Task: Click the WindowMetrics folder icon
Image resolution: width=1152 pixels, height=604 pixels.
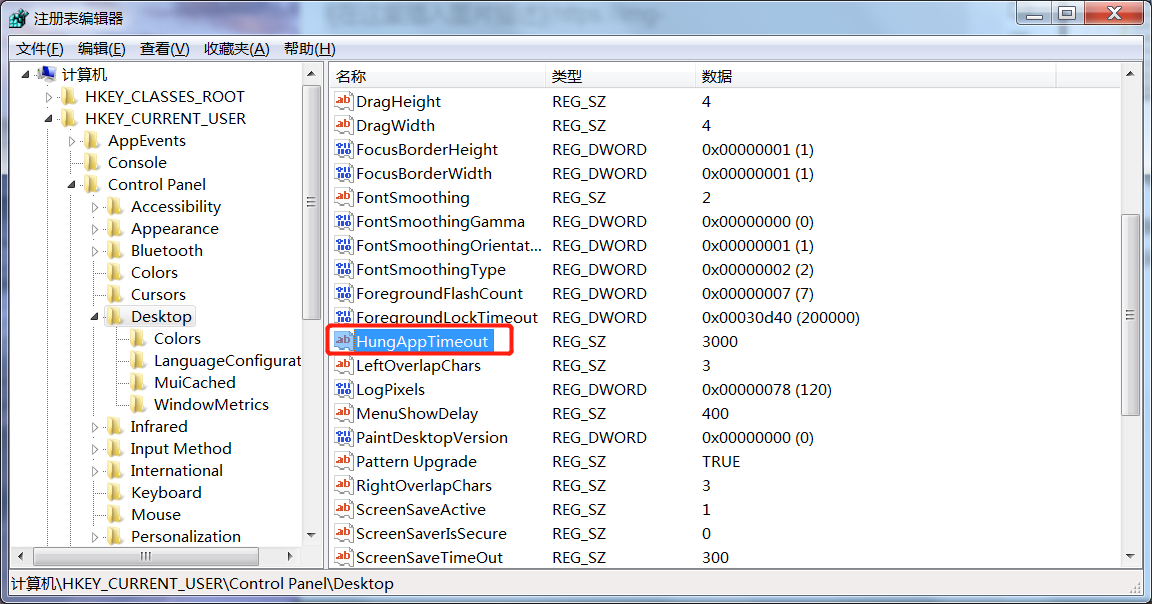Action: click(138, 404)
